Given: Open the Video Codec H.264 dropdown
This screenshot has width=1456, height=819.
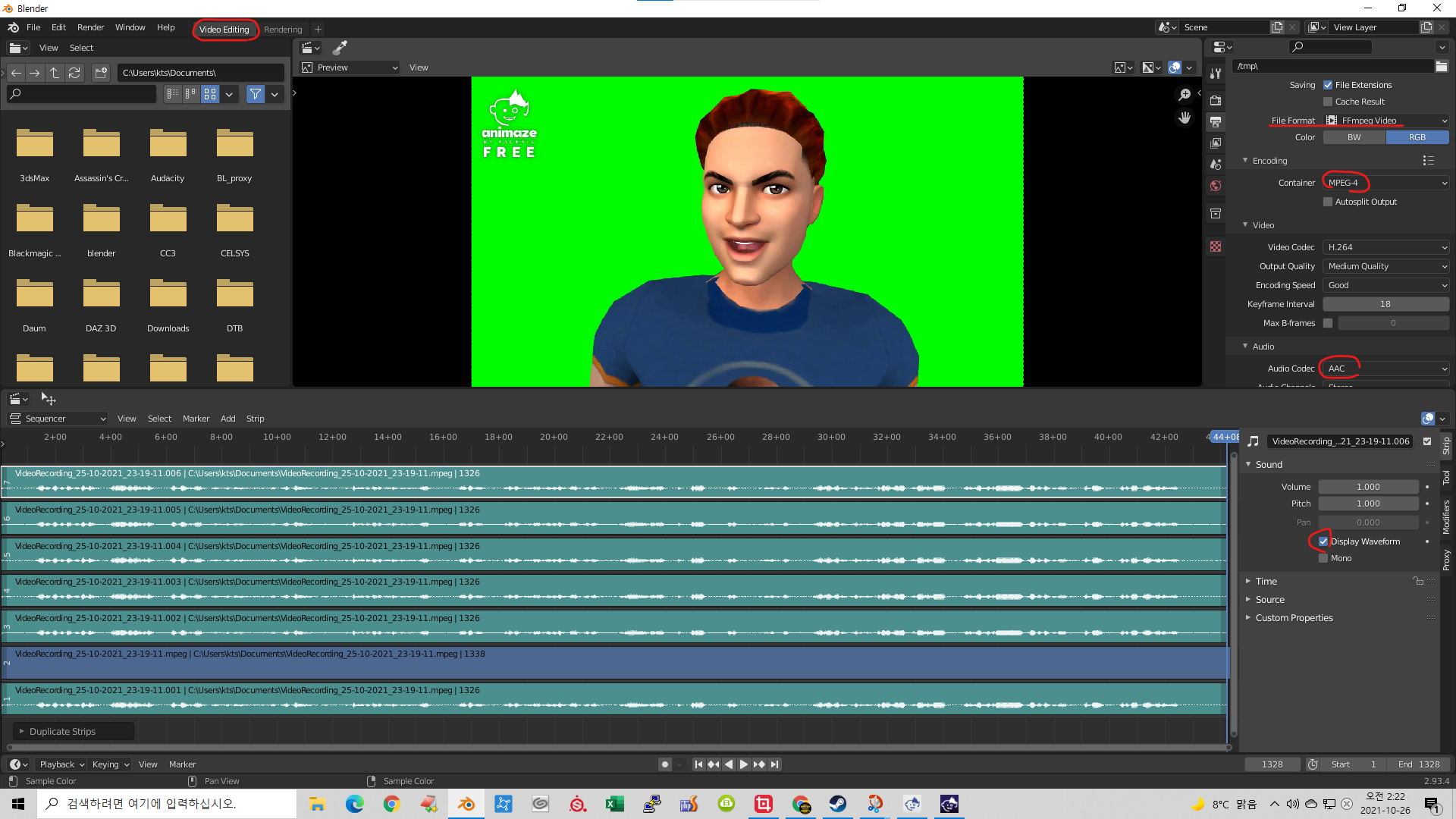Looking at the screenshot, I should (x=1385, y=247).
